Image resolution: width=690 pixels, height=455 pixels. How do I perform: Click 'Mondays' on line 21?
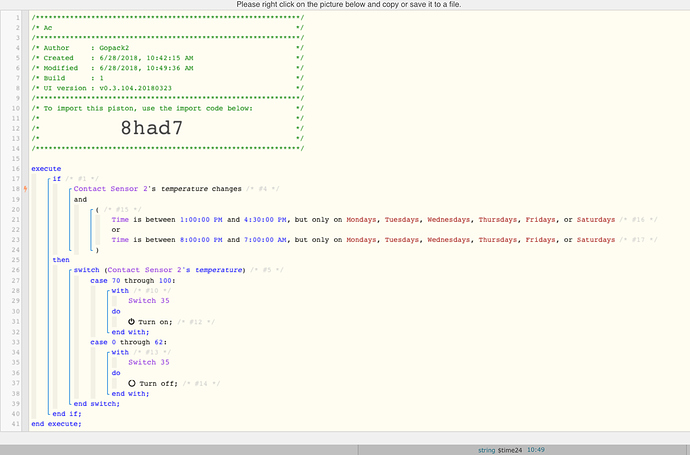point(361,220)
